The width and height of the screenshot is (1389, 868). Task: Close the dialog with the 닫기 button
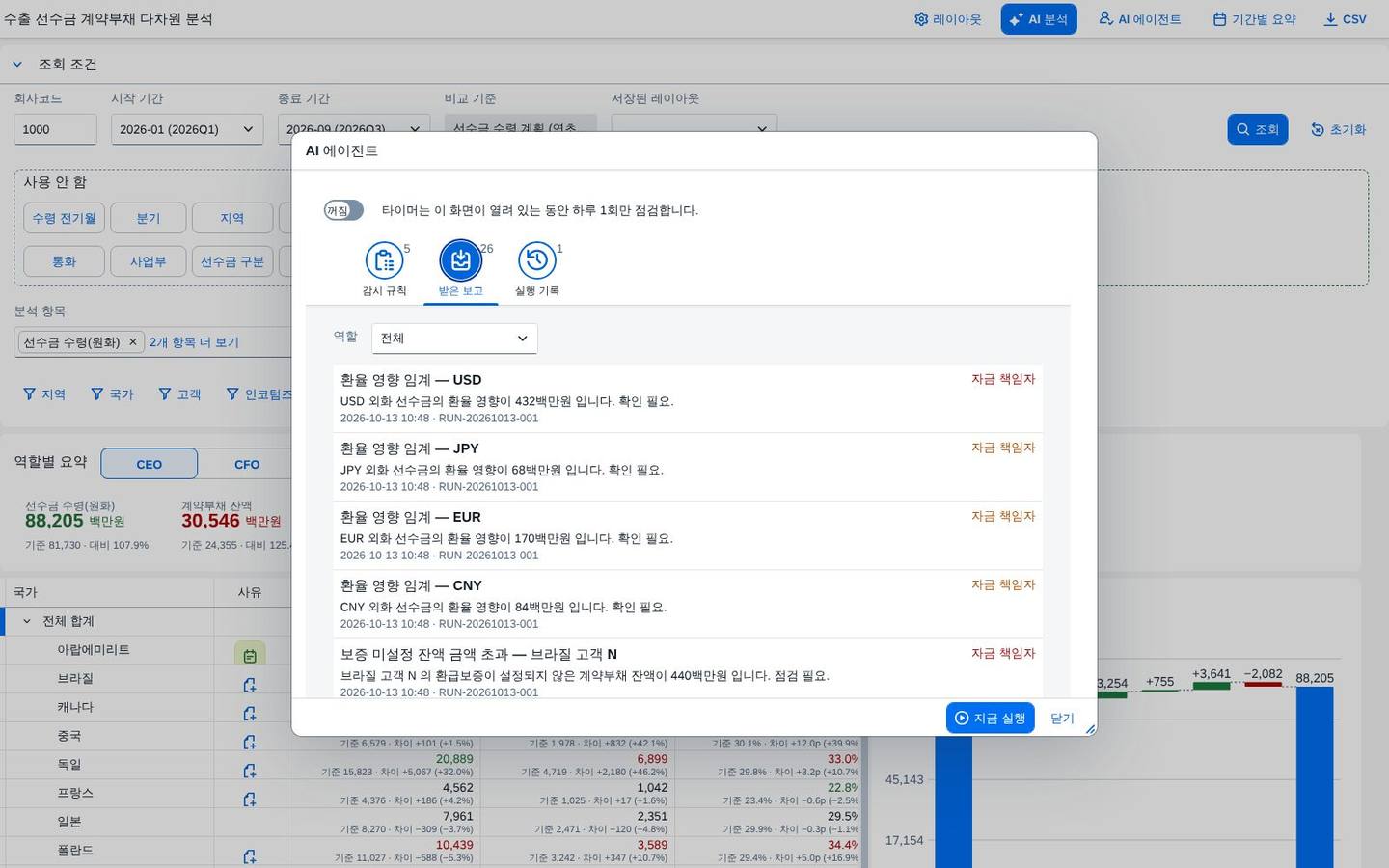coord(1062,718)
